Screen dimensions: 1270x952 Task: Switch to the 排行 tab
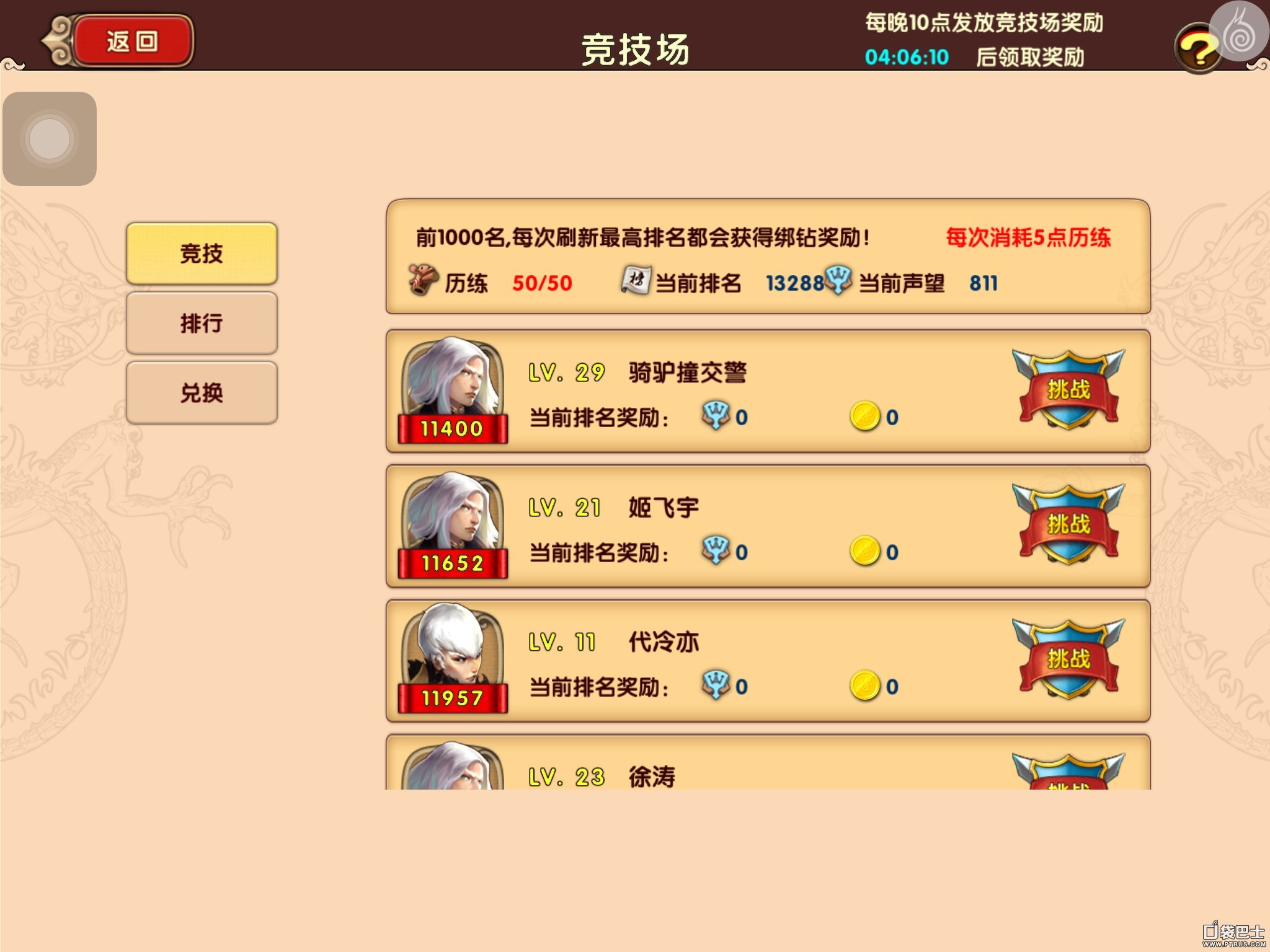(x=202, y=323)
